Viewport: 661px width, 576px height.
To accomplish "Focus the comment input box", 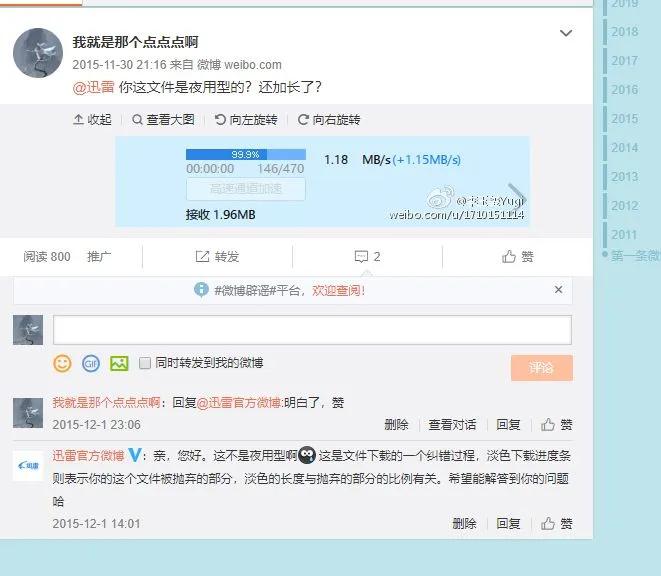I will pyautogui.click(x=312, y=330).
